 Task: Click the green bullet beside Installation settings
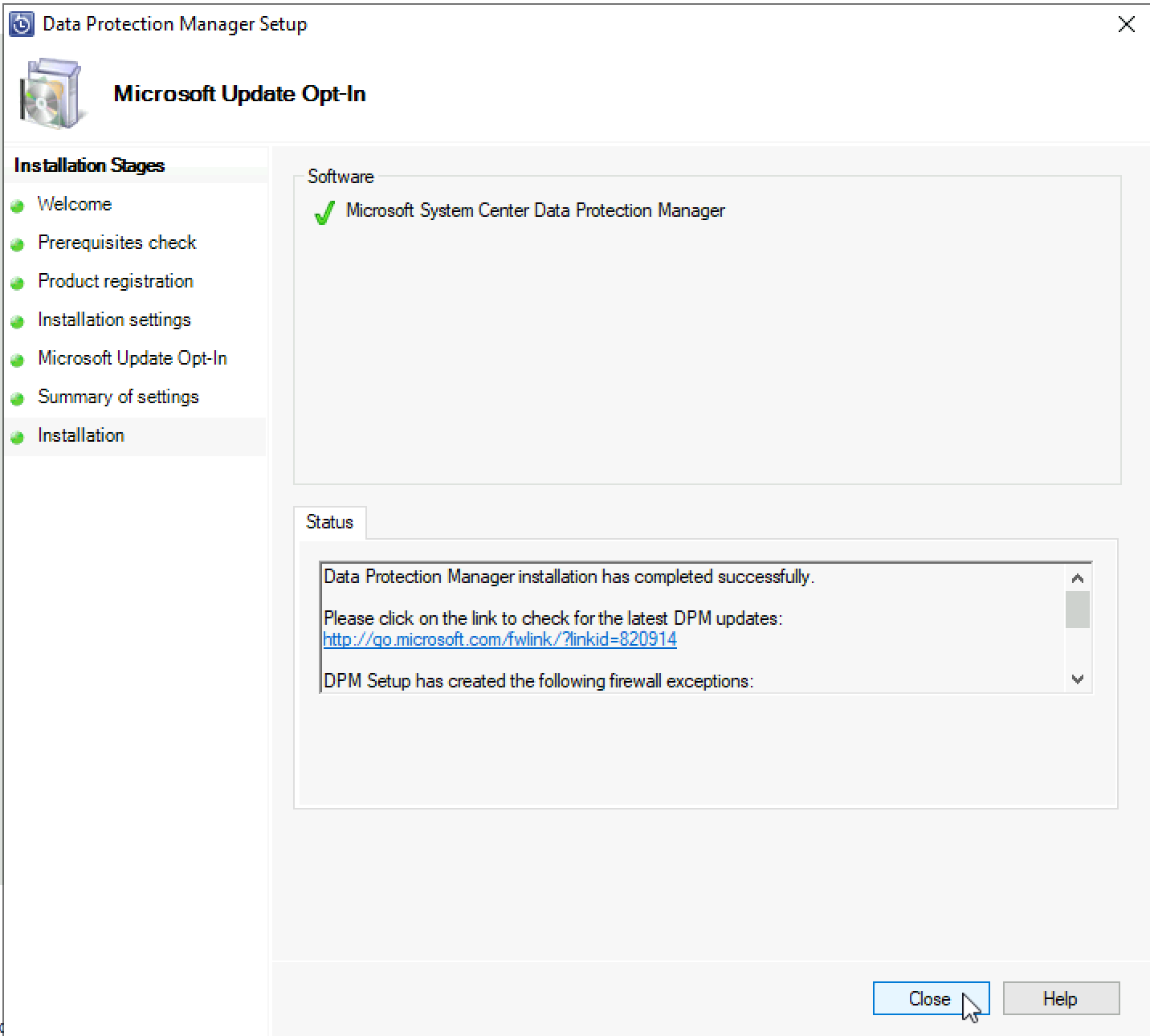click(18, 322)
